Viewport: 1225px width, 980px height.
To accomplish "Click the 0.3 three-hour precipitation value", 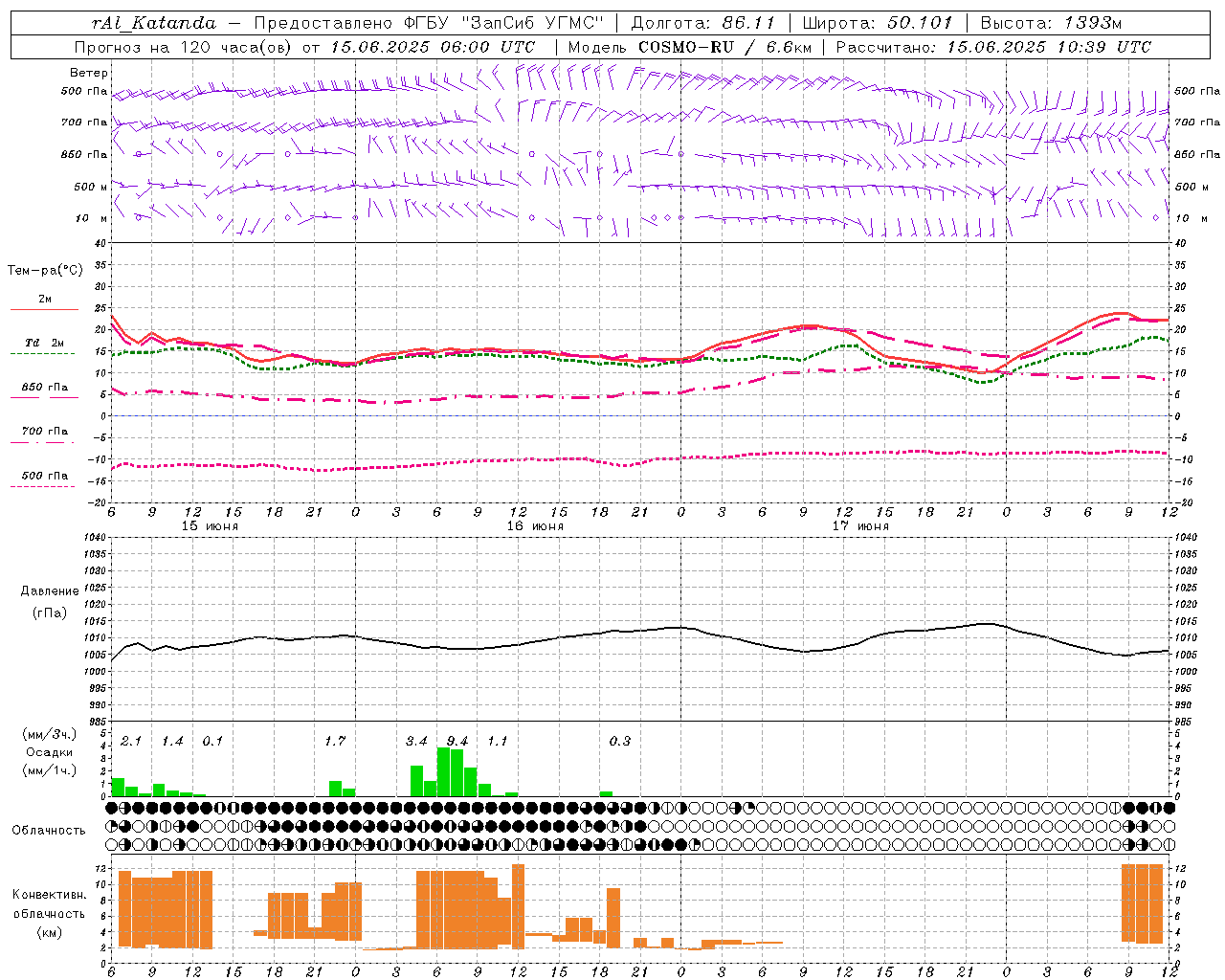I will (620, 741).
